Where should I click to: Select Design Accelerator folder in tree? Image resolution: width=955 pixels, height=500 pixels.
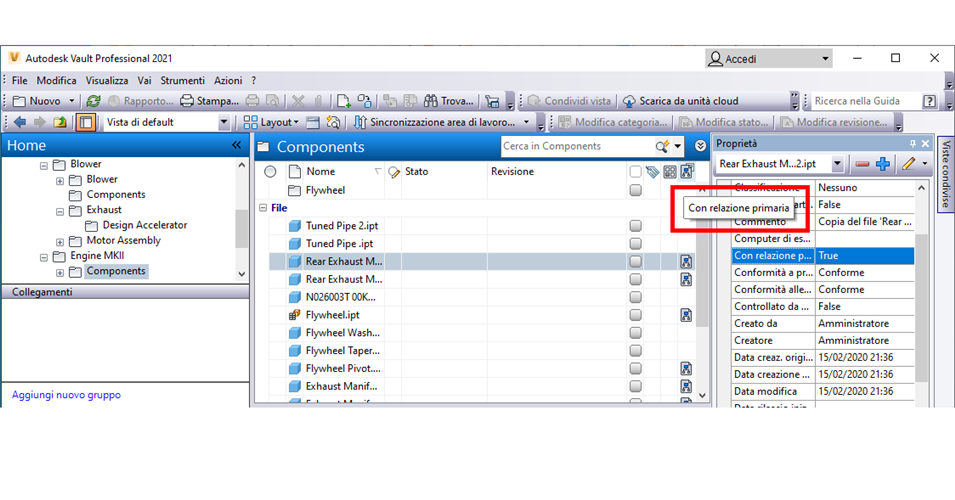coord(144,225)
